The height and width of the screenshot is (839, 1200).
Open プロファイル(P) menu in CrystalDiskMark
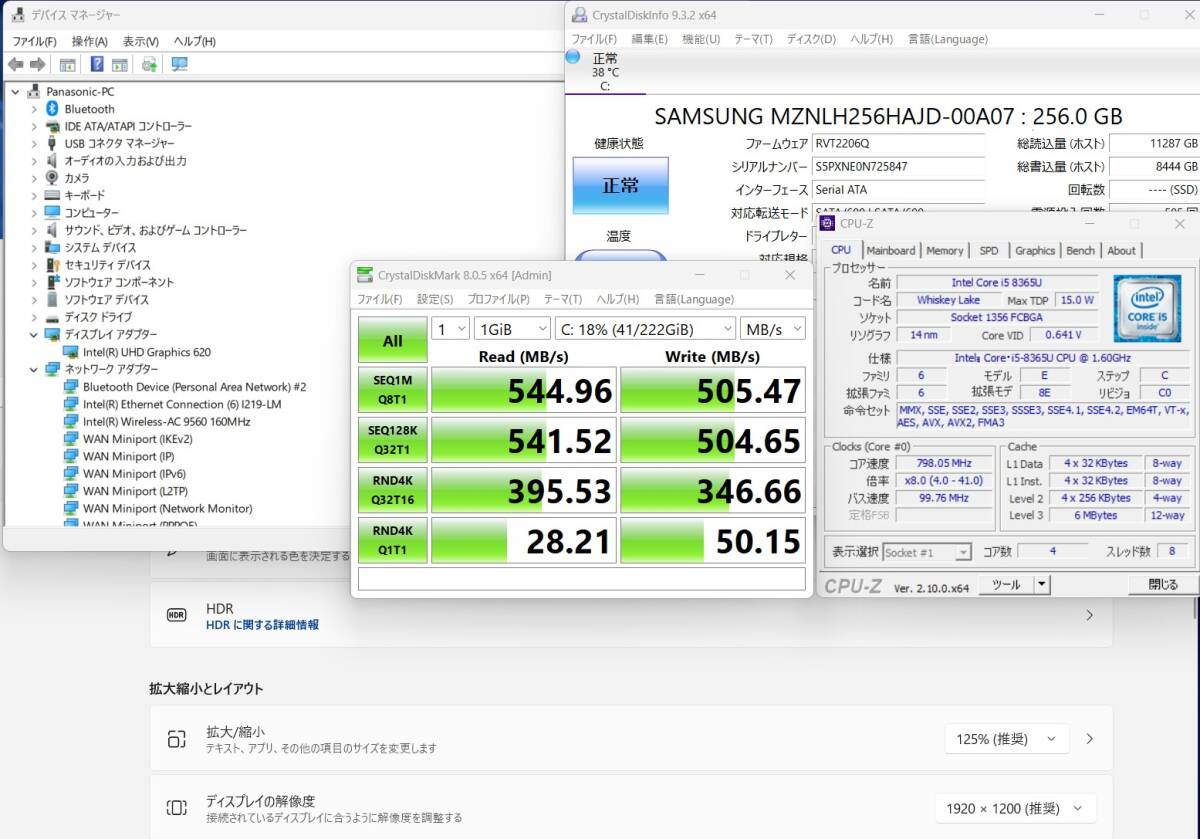498,299
